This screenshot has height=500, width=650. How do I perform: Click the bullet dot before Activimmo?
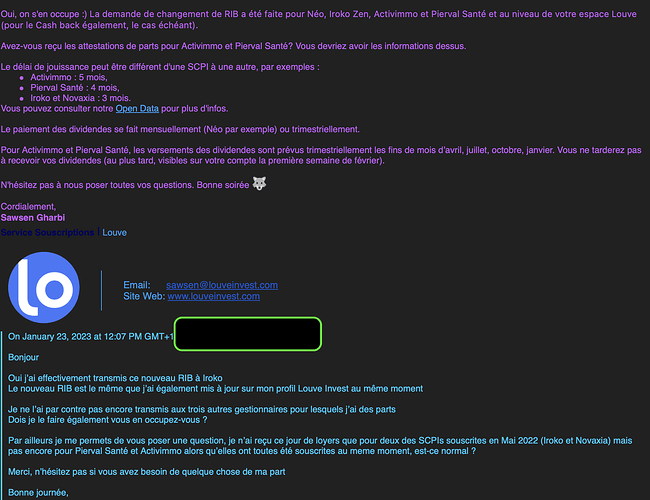pos(22,78)
